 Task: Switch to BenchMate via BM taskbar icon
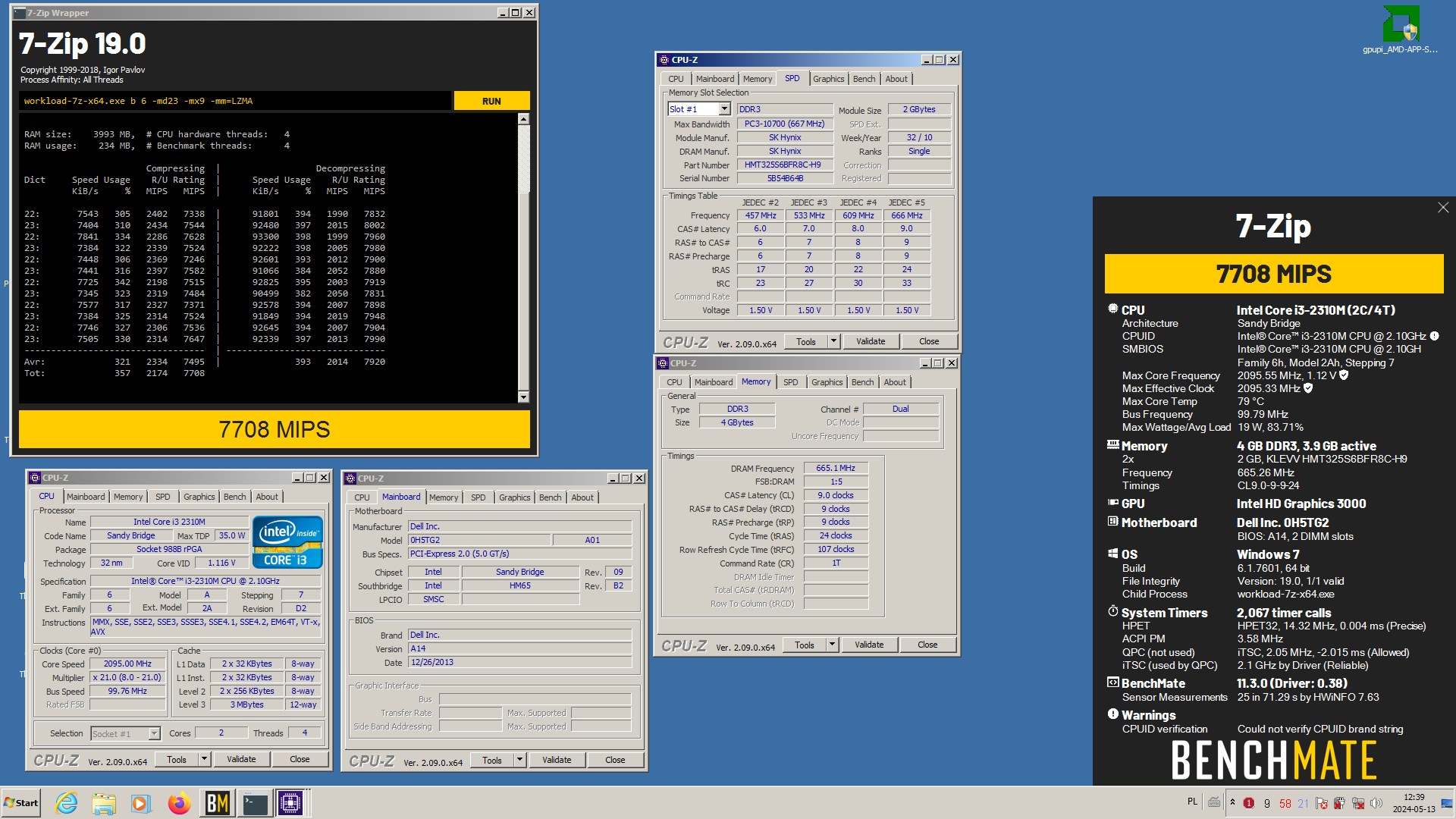pos(217,803)
